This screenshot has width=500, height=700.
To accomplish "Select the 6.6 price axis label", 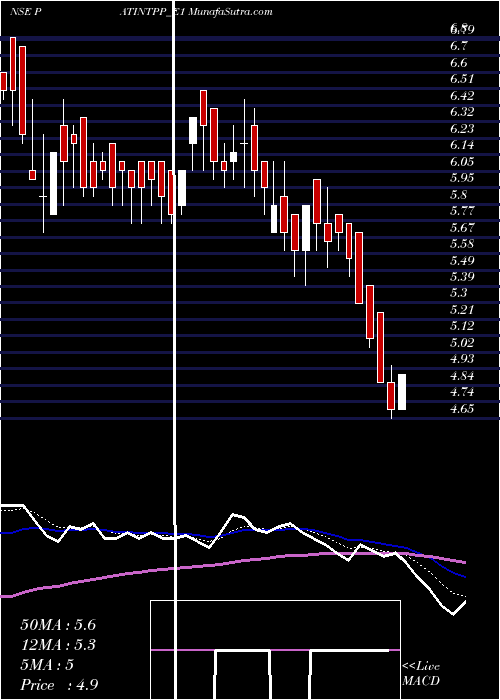I will 458,62.
